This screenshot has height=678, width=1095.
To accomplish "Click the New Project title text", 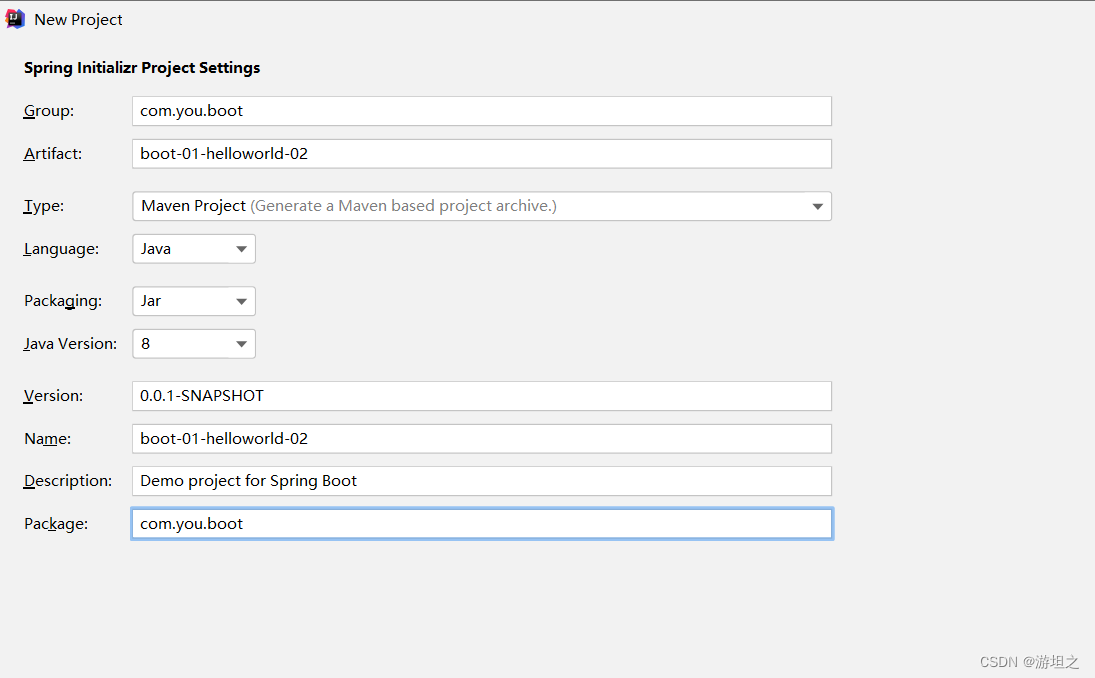I will click(78, 18).
